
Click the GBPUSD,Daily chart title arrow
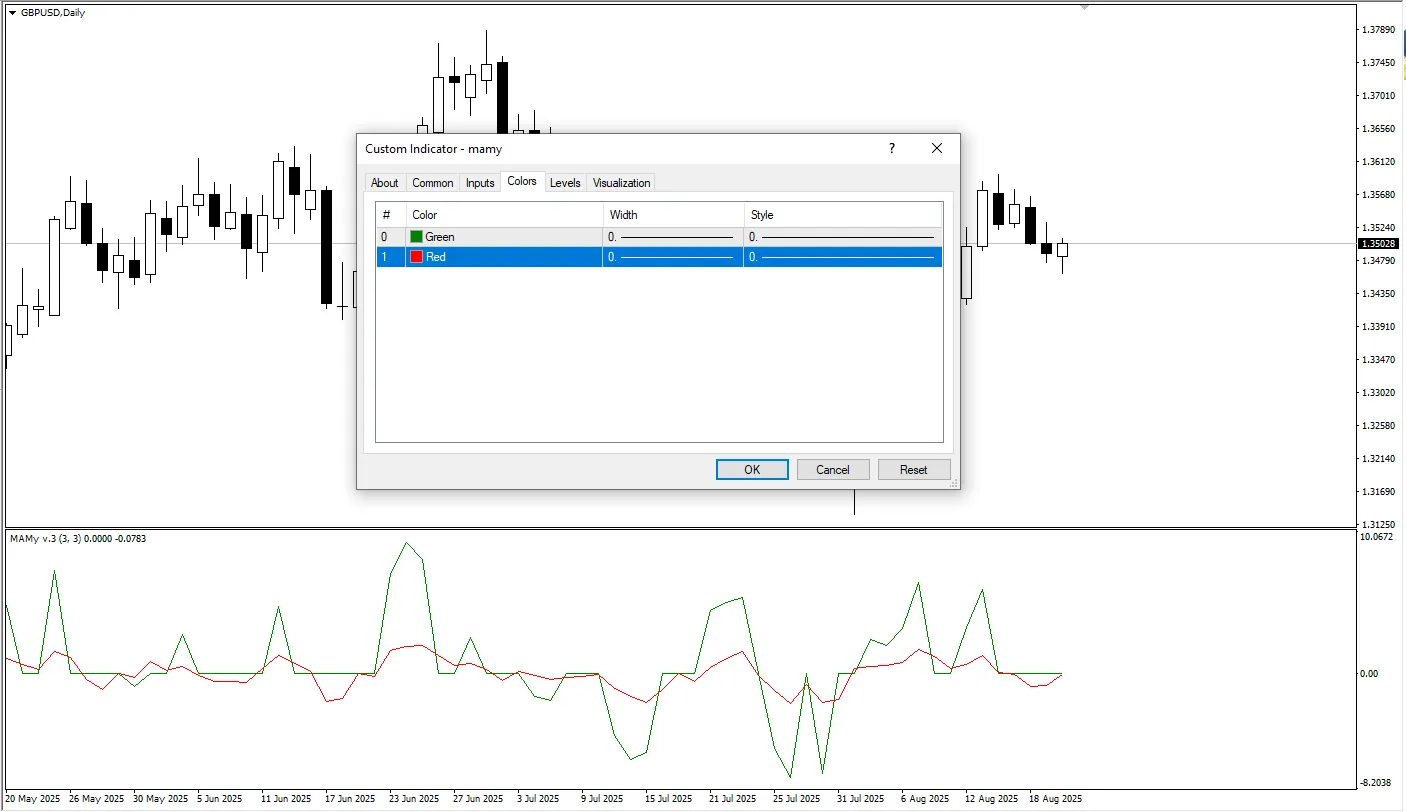12,12
